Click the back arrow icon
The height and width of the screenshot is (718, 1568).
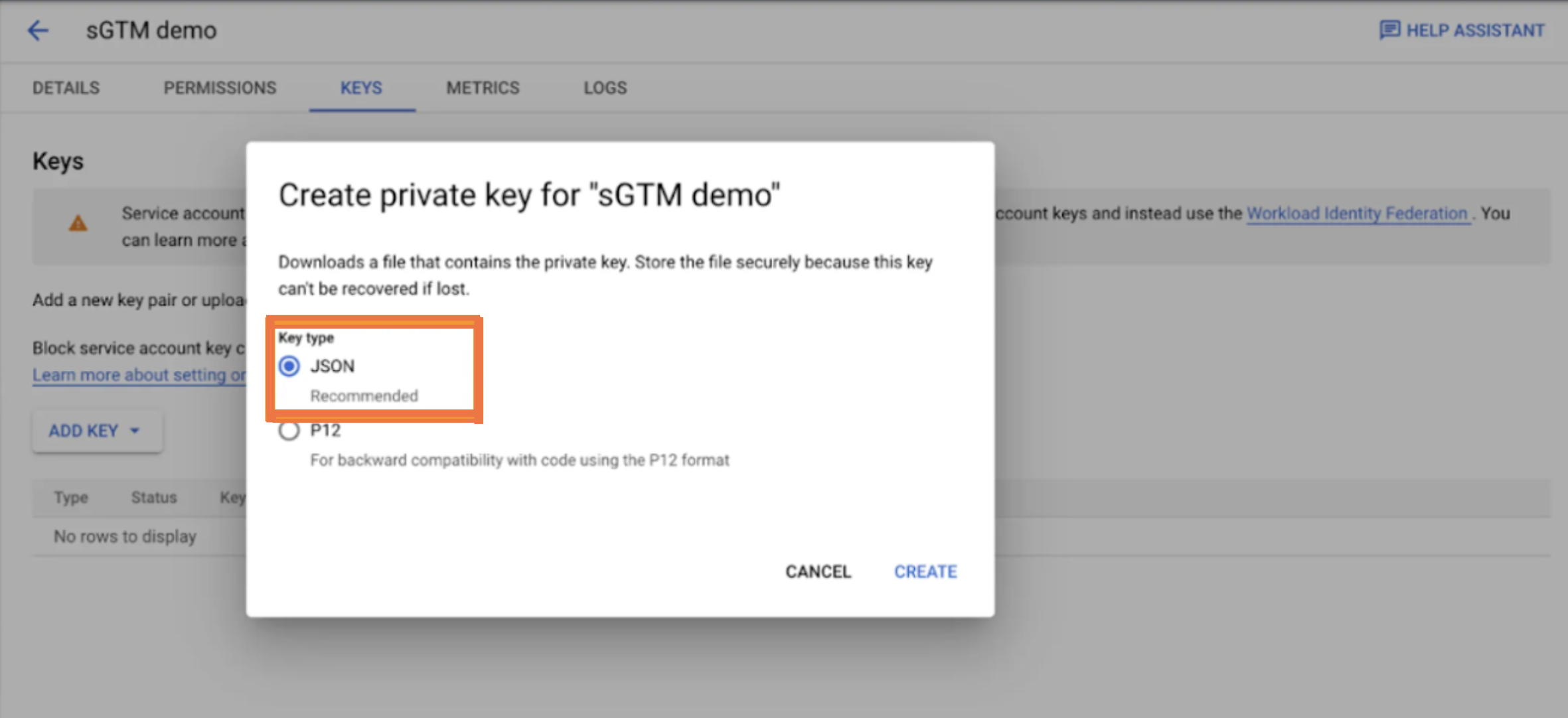[x=38, y=31]
